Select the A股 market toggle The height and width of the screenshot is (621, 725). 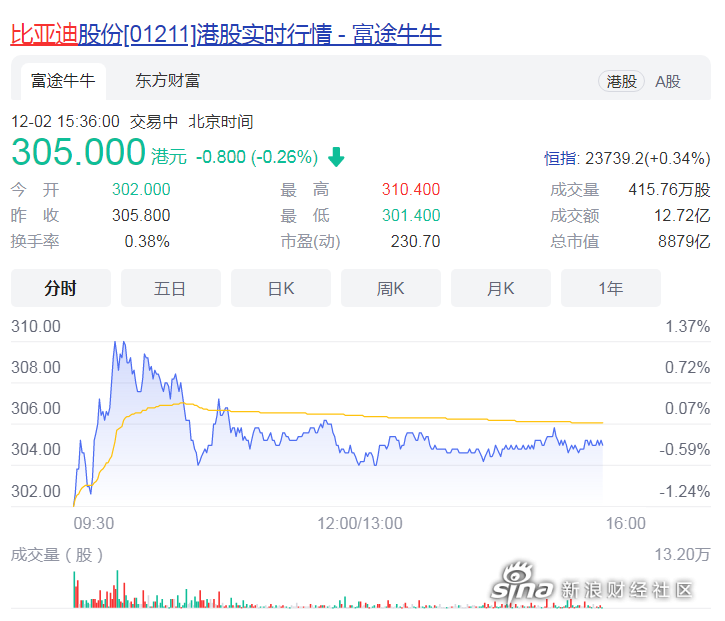(668, 82)
